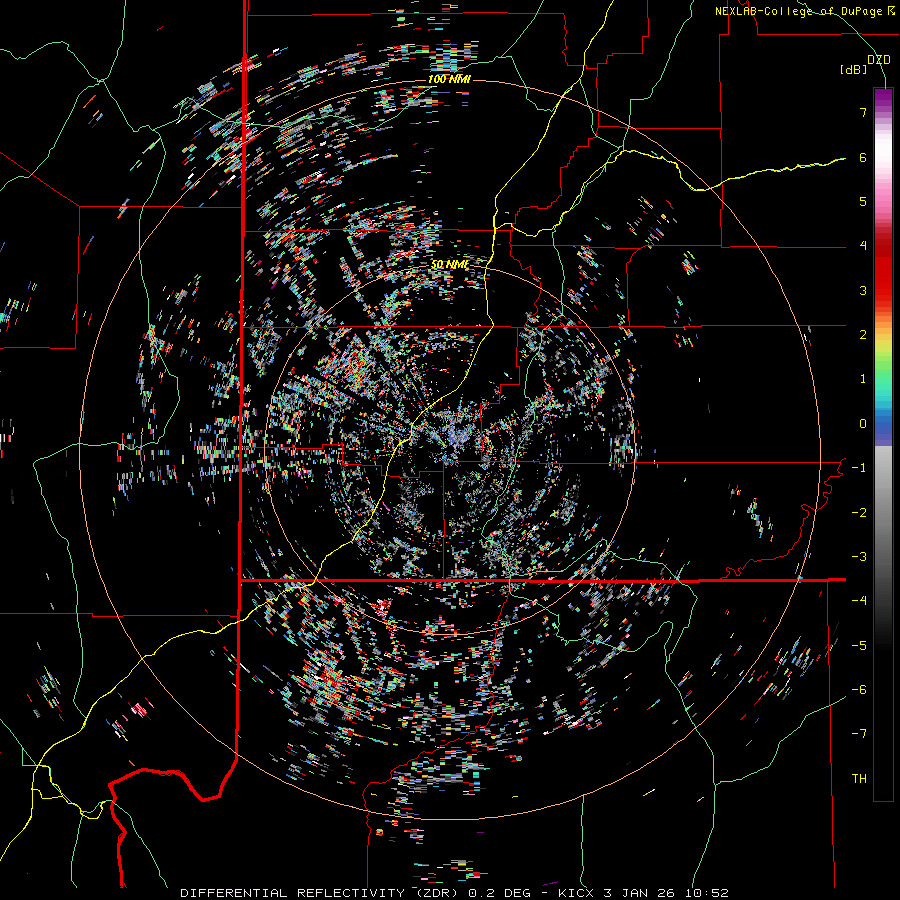Select the -6 value on the color scale
Screen dimensions: 900x900
coord(859,690)
